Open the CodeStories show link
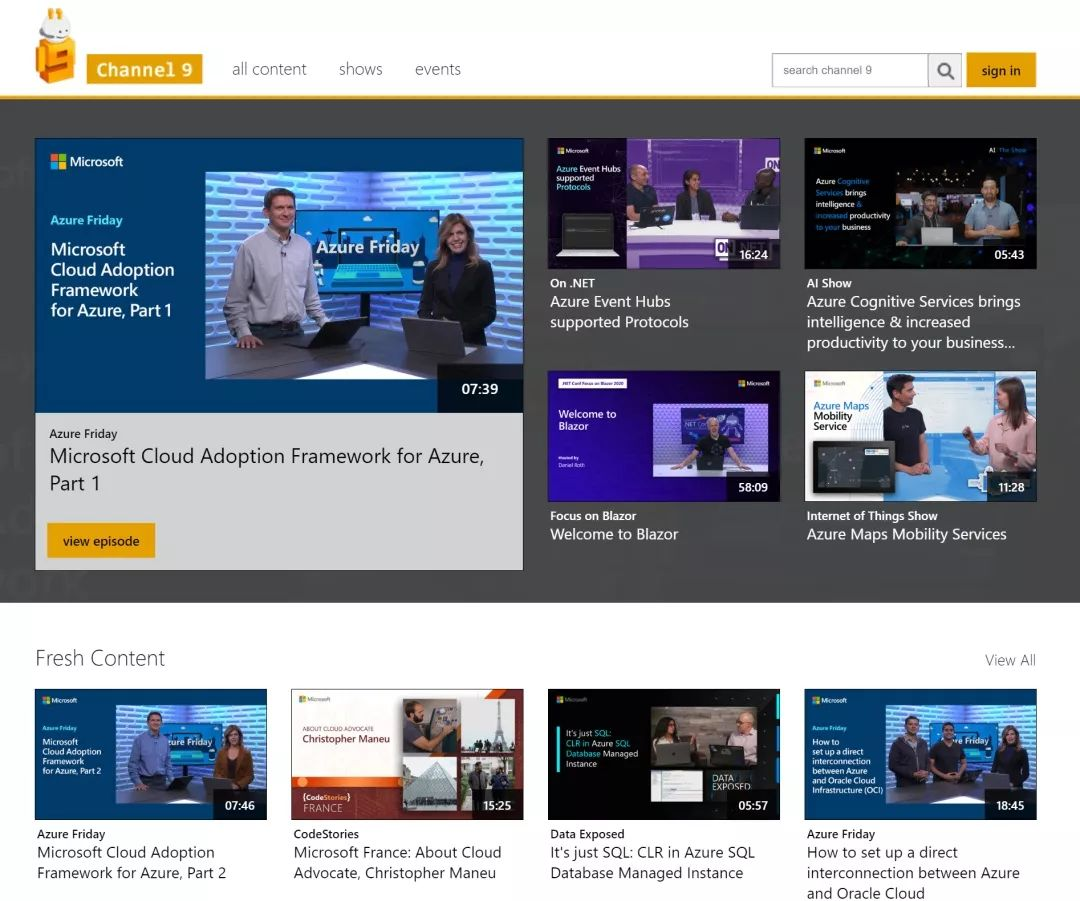The image size is (1080, 901). click(326, 834)
